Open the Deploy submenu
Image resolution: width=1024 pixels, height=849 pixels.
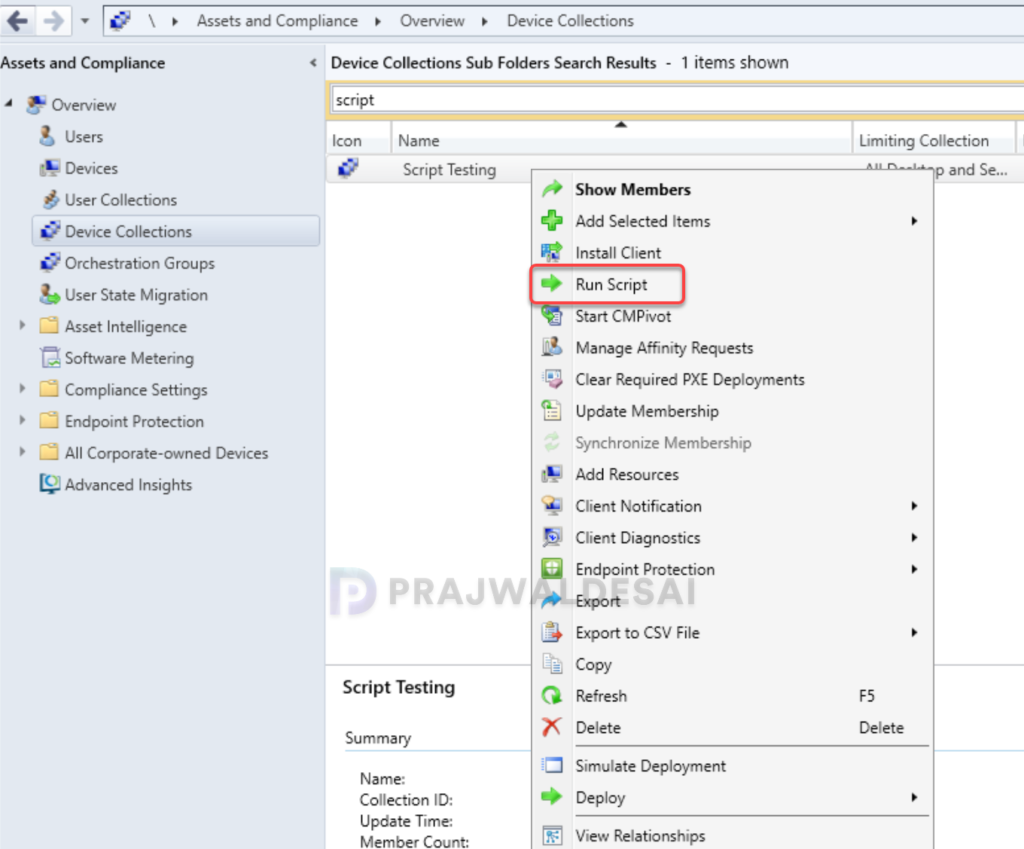tap(733, 797)
